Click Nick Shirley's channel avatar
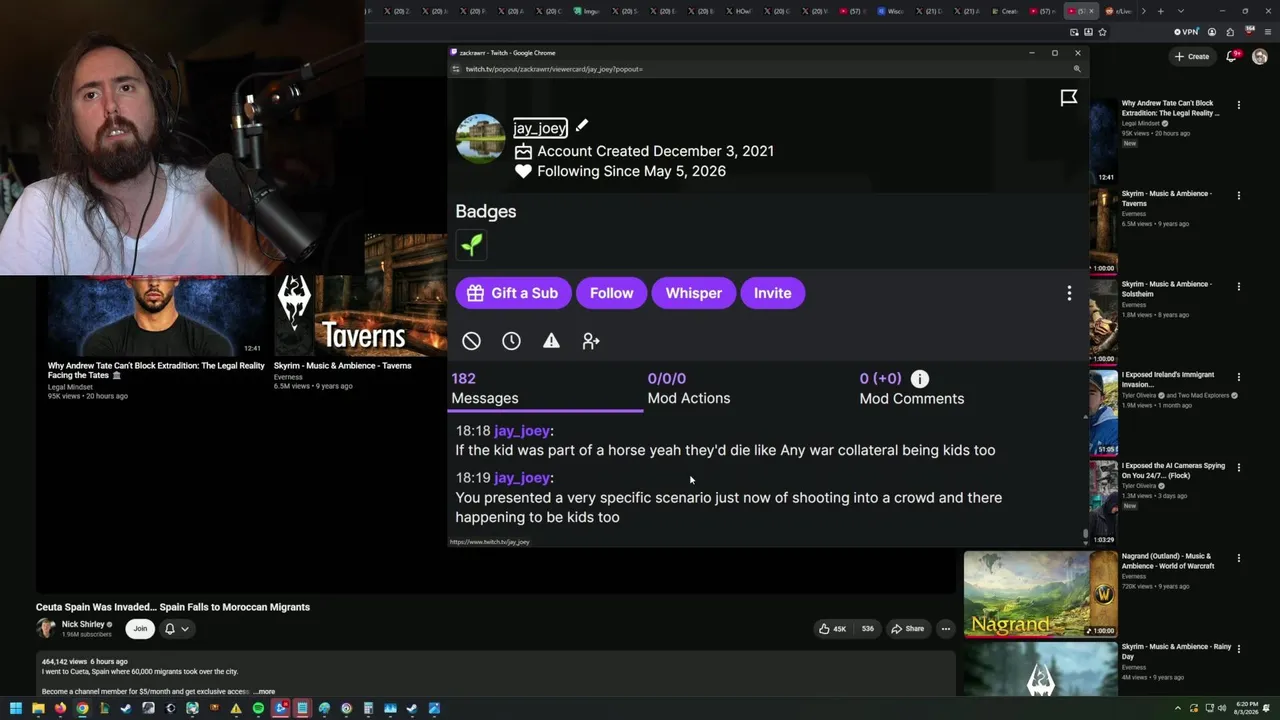 46,628
